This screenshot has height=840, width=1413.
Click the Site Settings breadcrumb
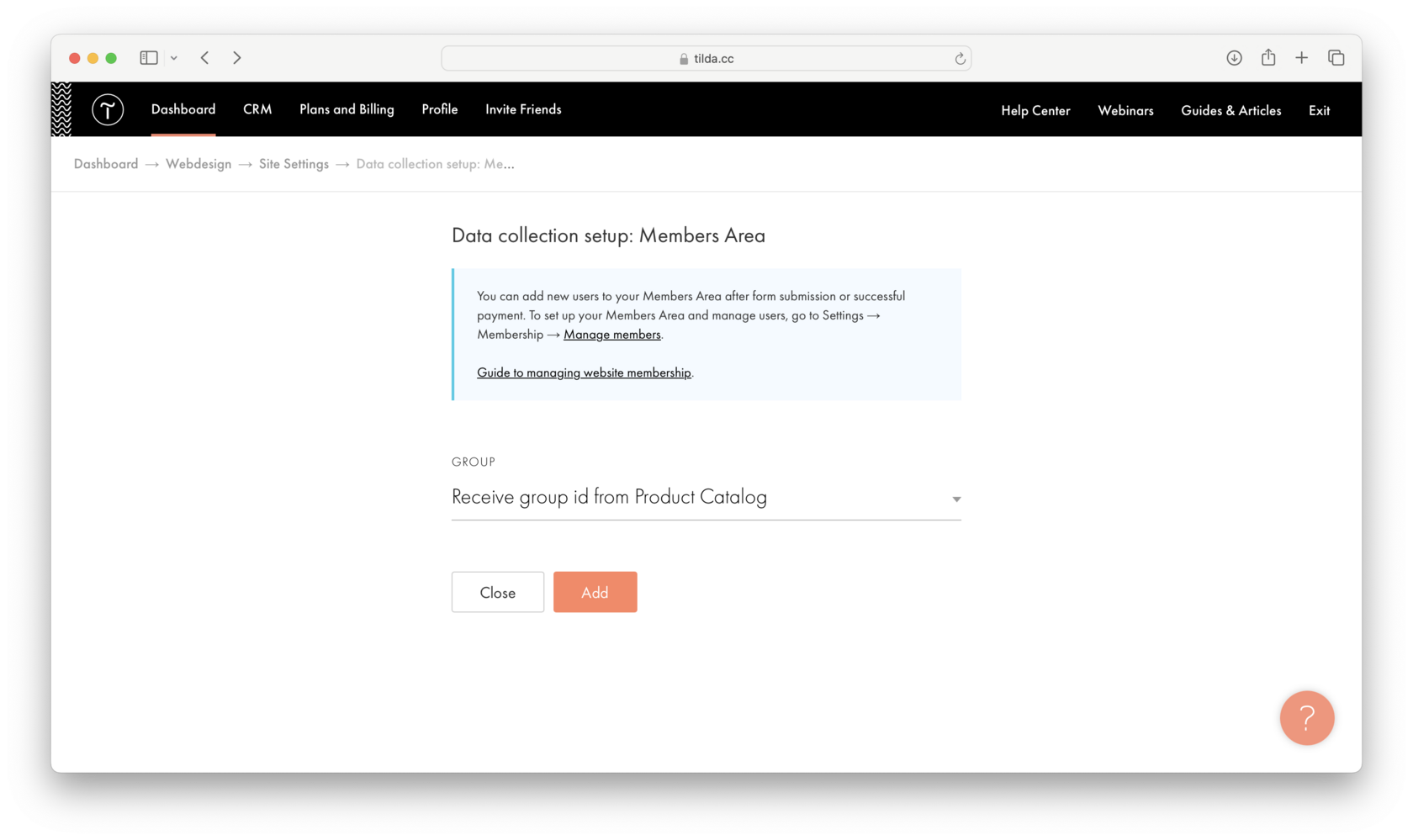click(294, 164)
